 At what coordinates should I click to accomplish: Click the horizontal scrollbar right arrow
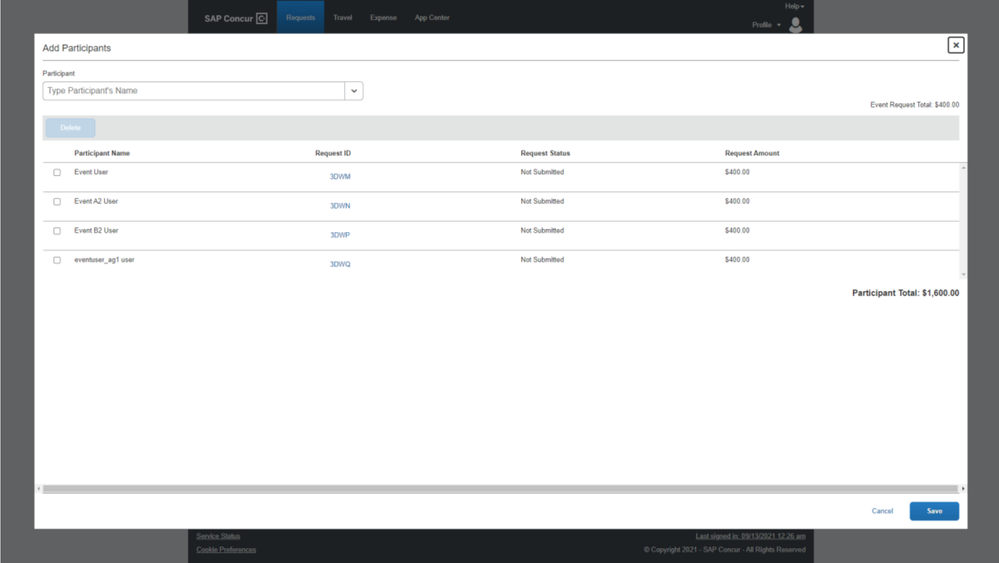[x=963, y=489]
